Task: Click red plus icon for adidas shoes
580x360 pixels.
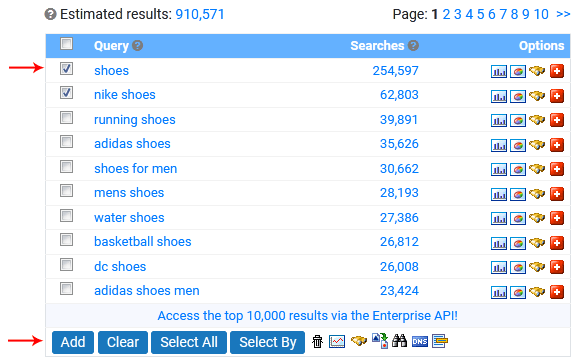Action: (557, 145)
